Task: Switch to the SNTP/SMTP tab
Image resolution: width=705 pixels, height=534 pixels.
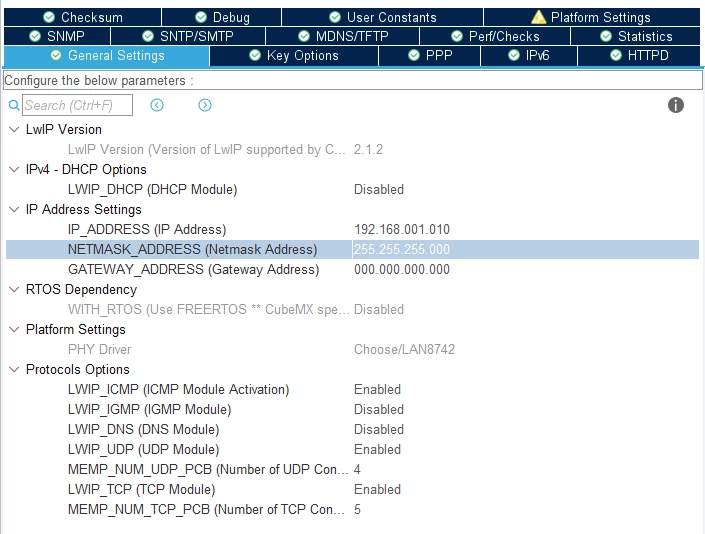Action: tap(188, 36)
